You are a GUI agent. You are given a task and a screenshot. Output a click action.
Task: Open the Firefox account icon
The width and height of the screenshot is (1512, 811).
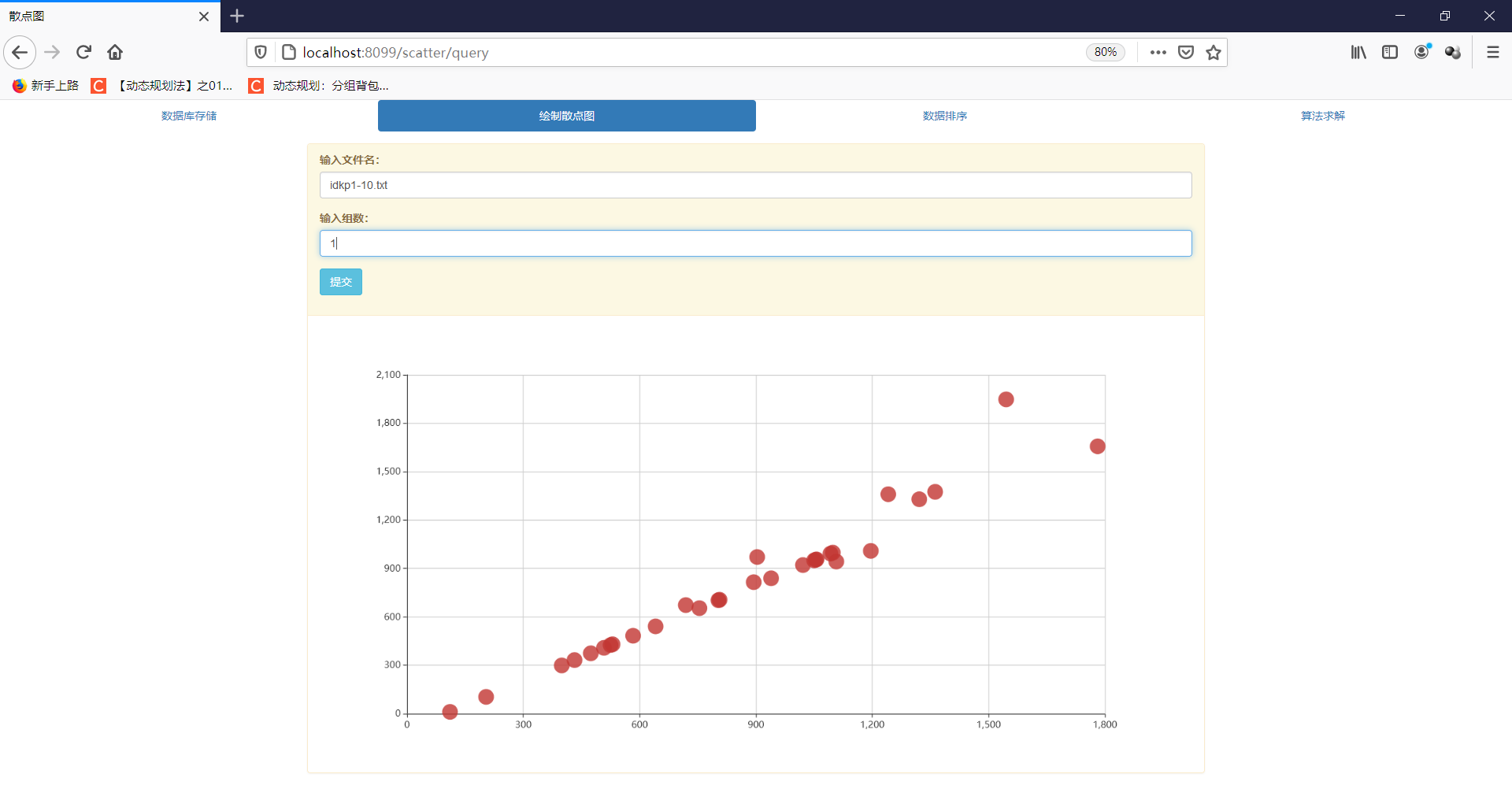(x=1421, y=53)
